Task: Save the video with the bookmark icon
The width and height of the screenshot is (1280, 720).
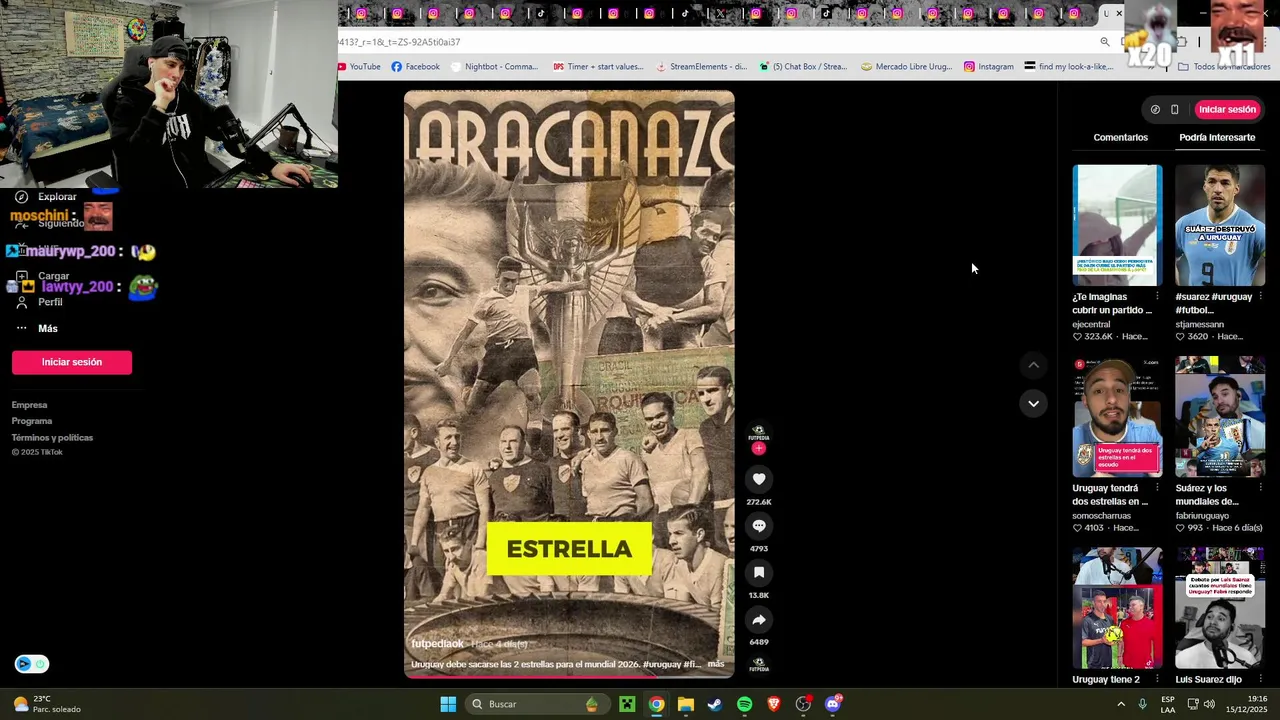Action: point(759,573)
